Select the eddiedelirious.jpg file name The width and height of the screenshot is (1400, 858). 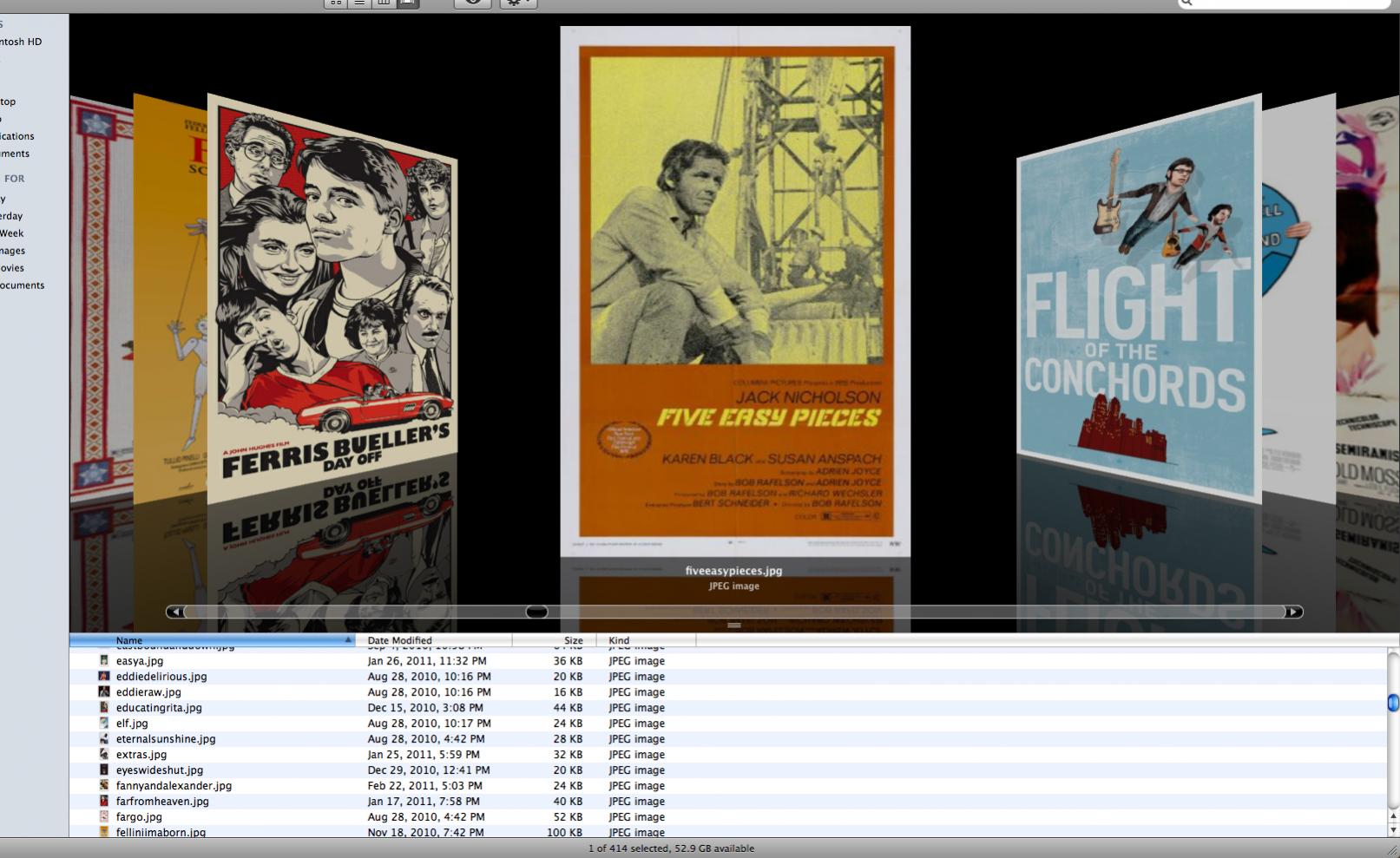[161, 677]
